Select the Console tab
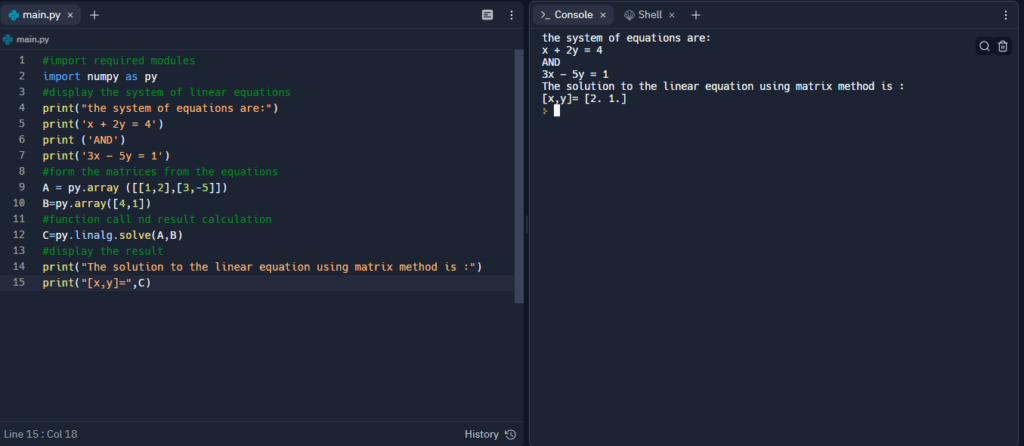Screen dimensions: 1024x446 (573, 14)
